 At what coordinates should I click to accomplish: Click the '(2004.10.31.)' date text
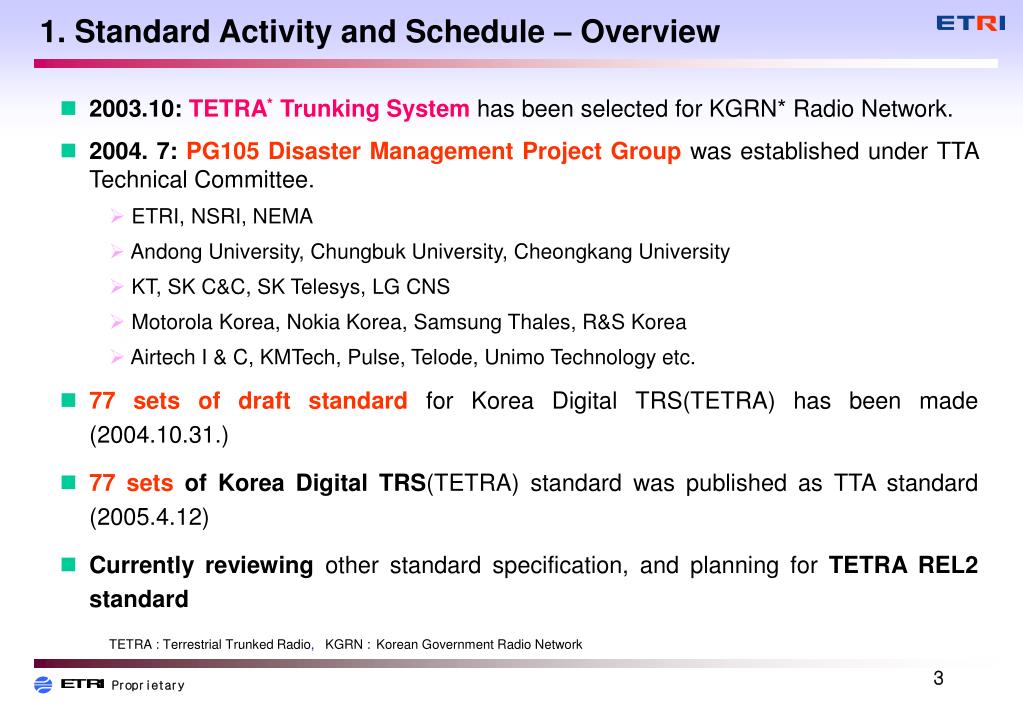pos(159,435)
